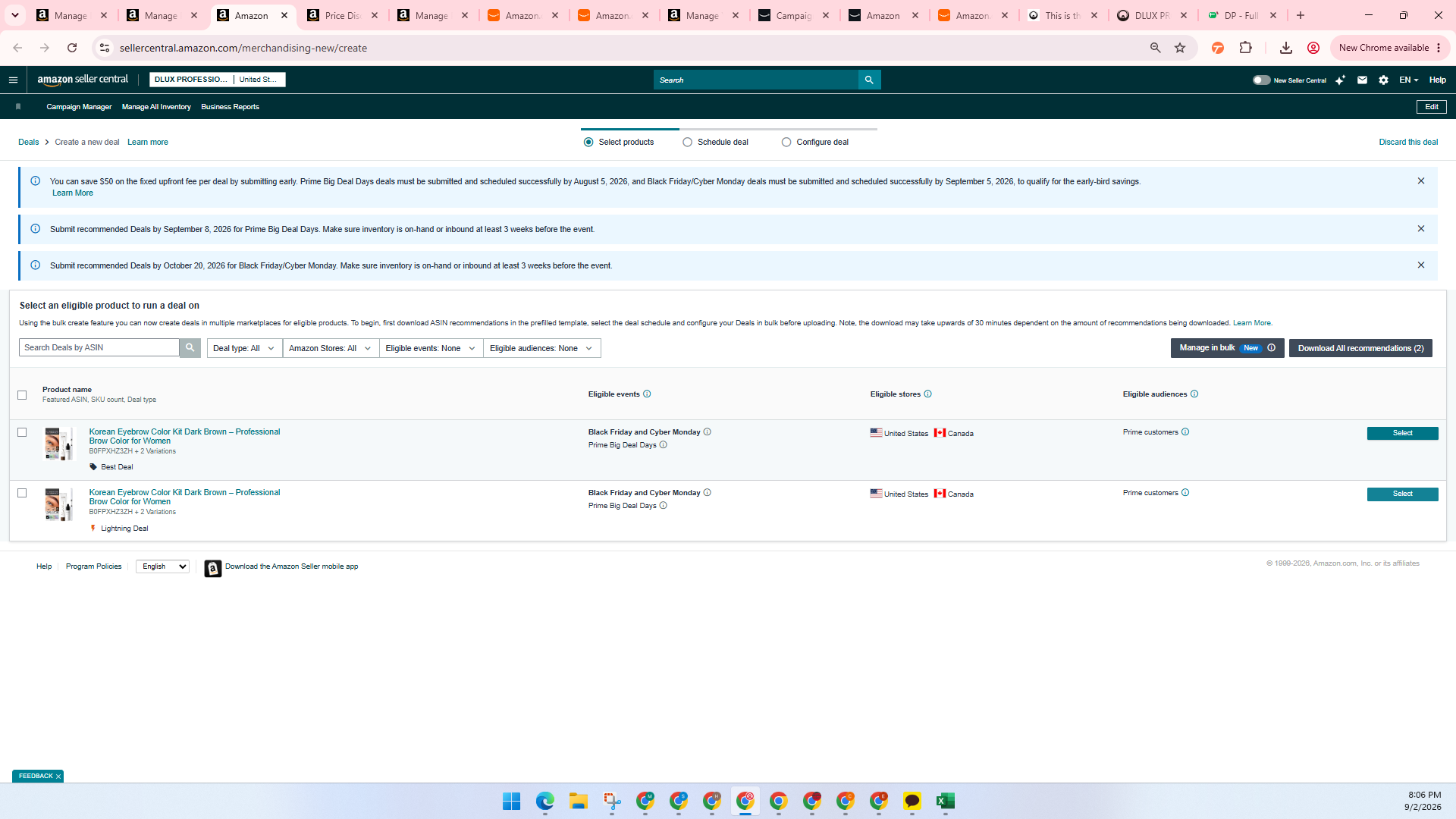Click Download All recommendations (2) button

1360,348
